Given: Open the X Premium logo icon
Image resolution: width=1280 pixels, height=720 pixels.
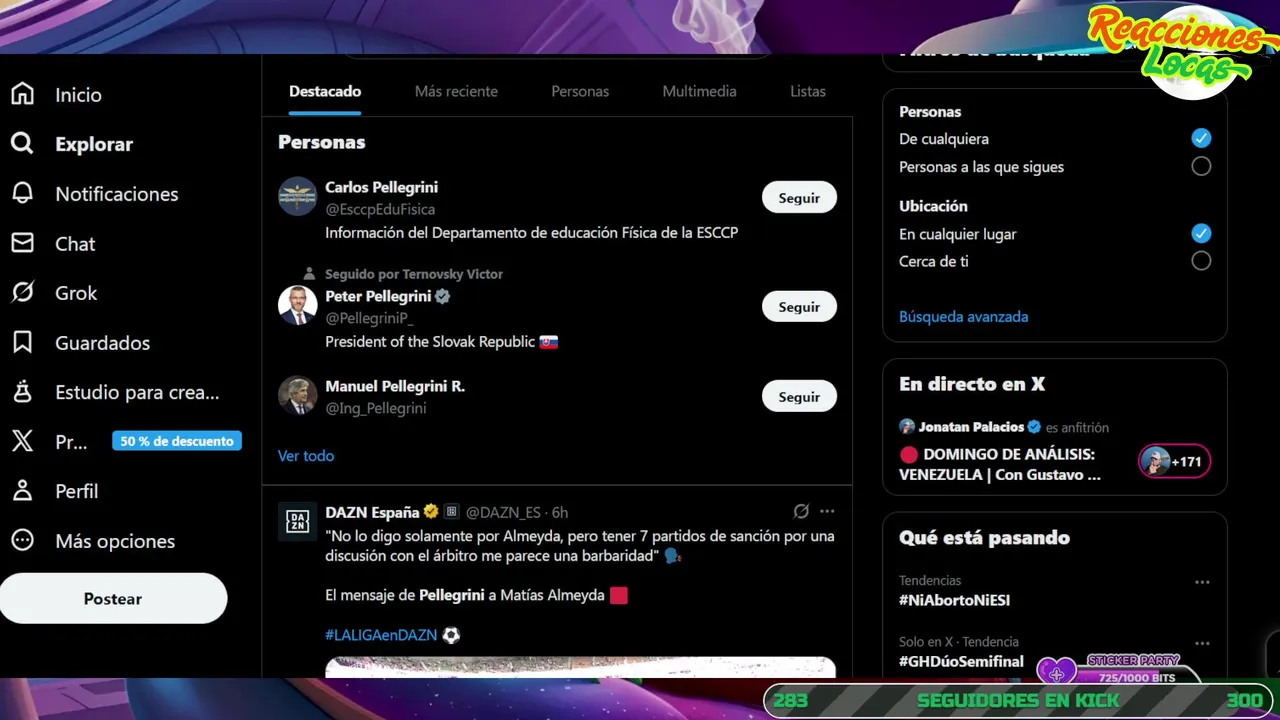Looking at the screenshot, I should 22,441.
